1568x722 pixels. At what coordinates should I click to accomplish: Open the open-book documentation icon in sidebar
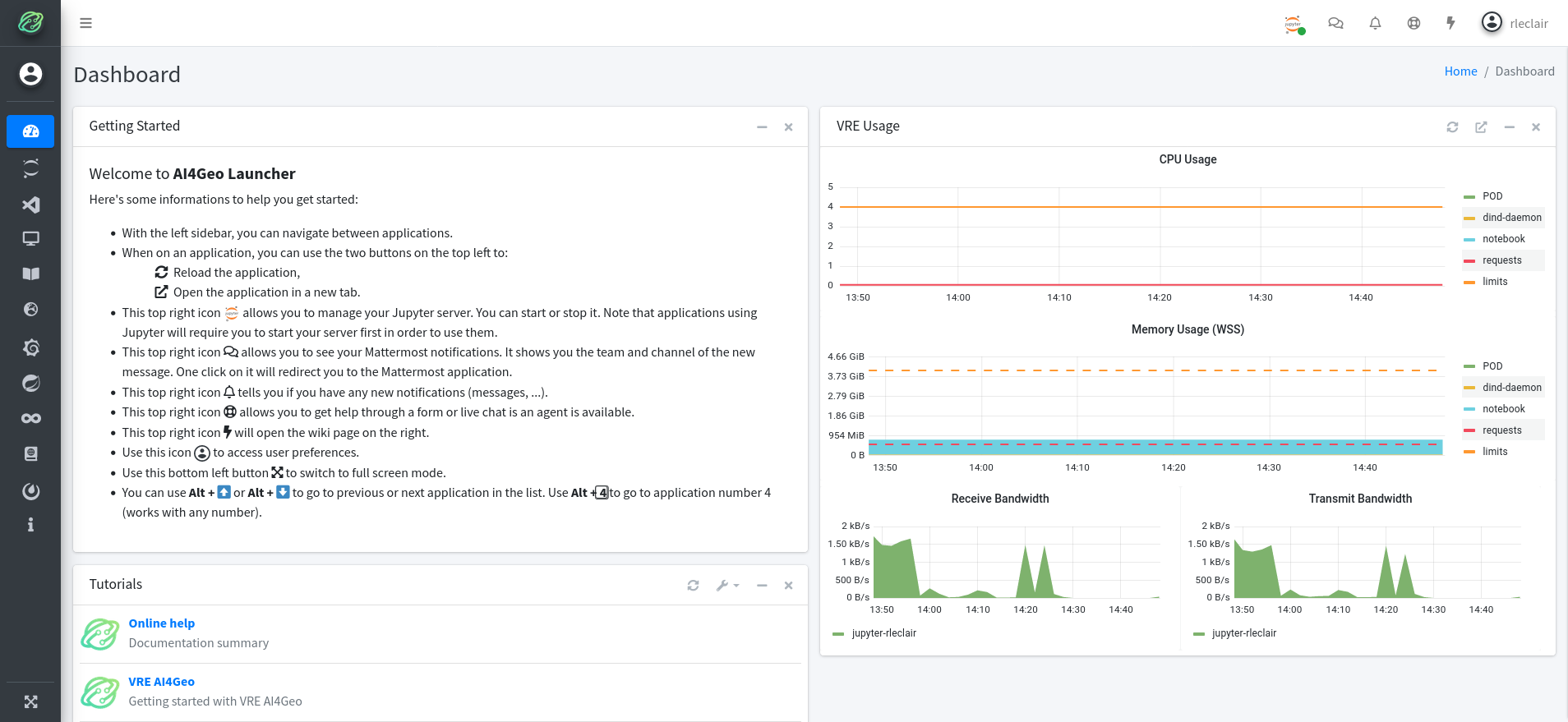(x=30, y=274)
